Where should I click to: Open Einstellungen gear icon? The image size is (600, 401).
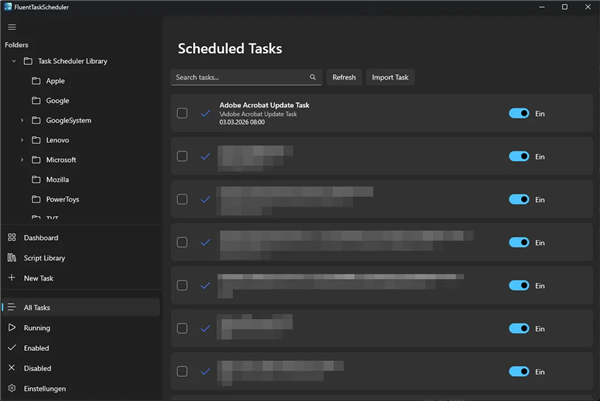coord(12,388)
